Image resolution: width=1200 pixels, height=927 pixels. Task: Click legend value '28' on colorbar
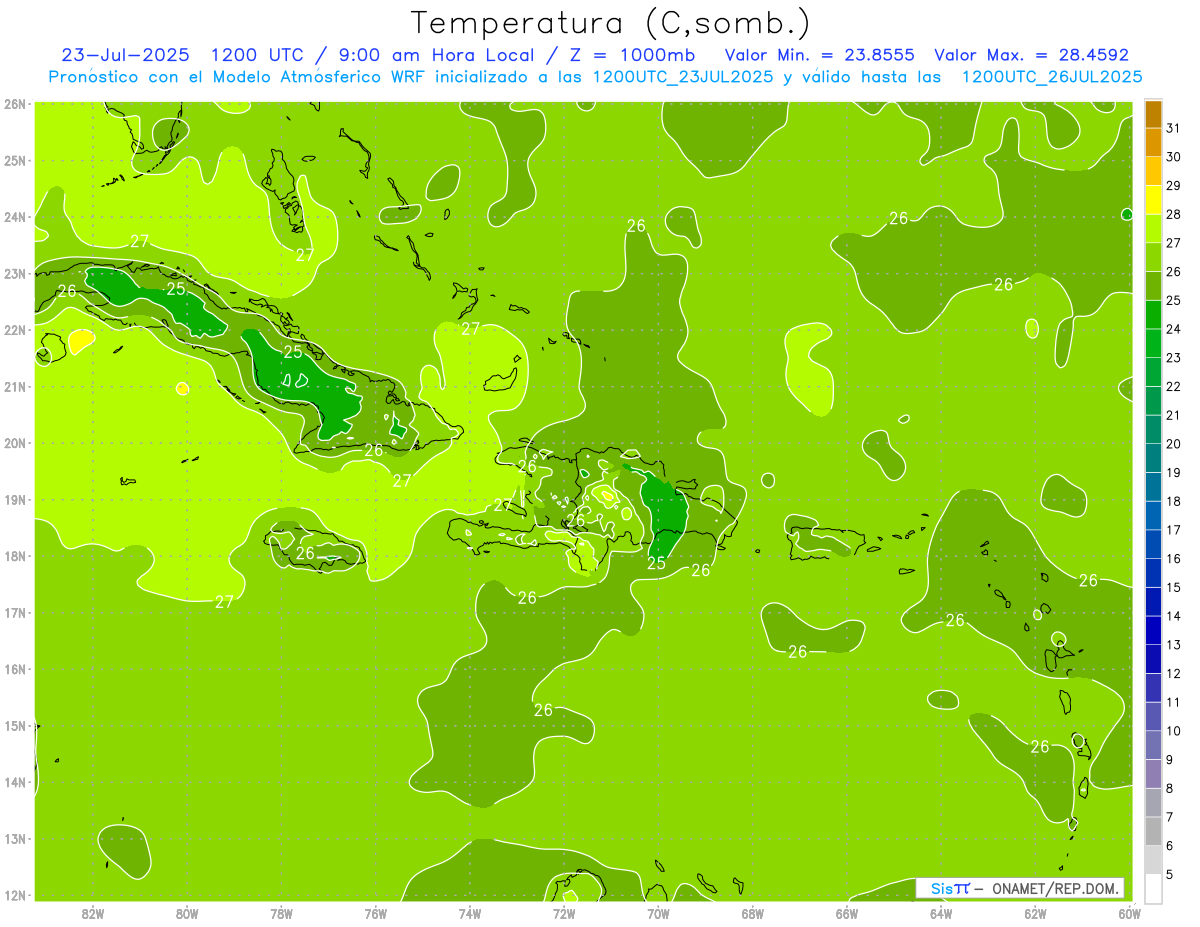pos(1174,214)
